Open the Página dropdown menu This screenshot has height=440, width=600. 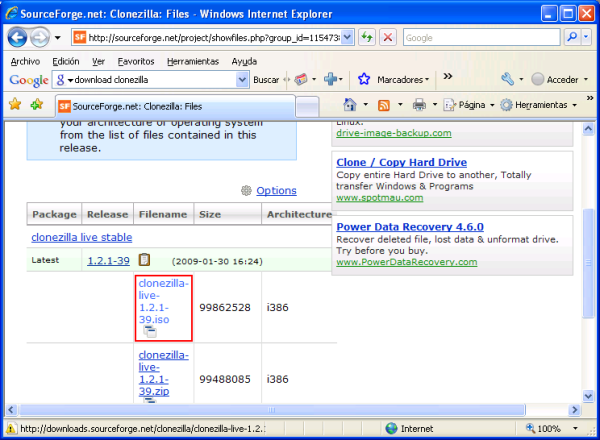tap(471, 105)
